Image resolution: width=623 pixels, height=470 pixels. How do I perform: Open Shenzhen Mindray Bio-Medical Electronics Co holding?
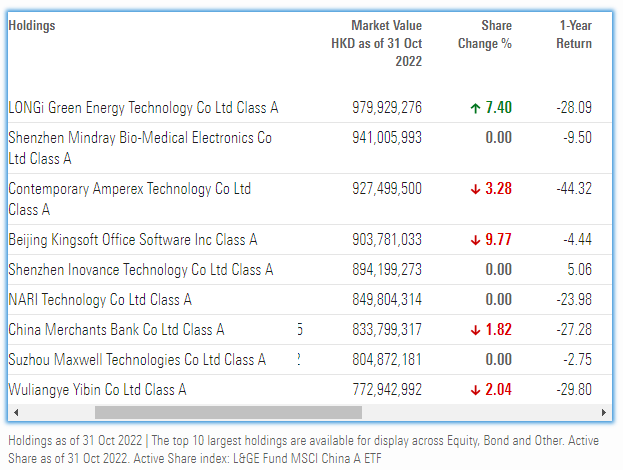click(140, 148)
